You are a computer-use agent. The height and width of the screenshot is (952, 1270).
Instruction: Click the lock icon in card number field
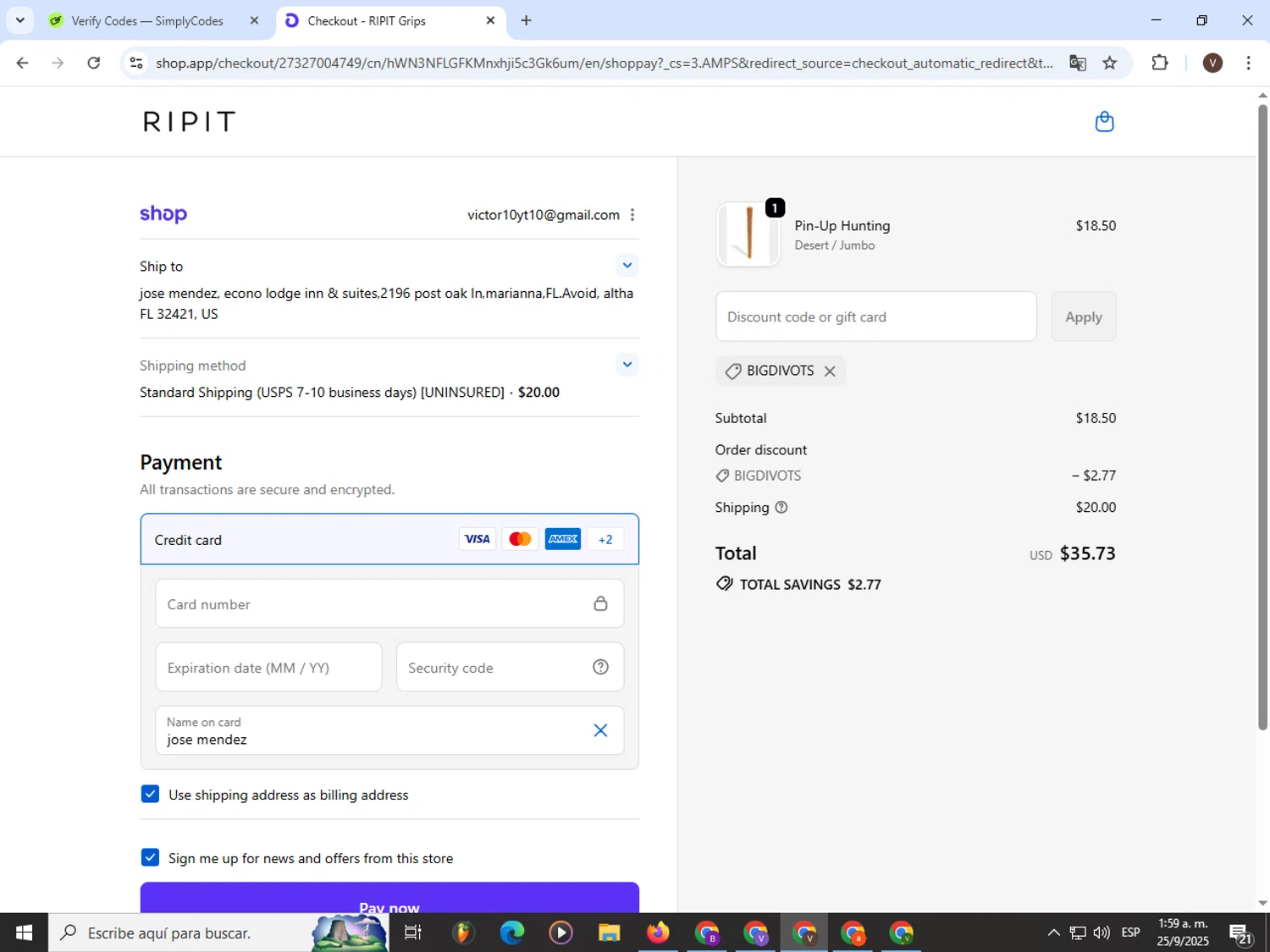(x=600, y=603)
